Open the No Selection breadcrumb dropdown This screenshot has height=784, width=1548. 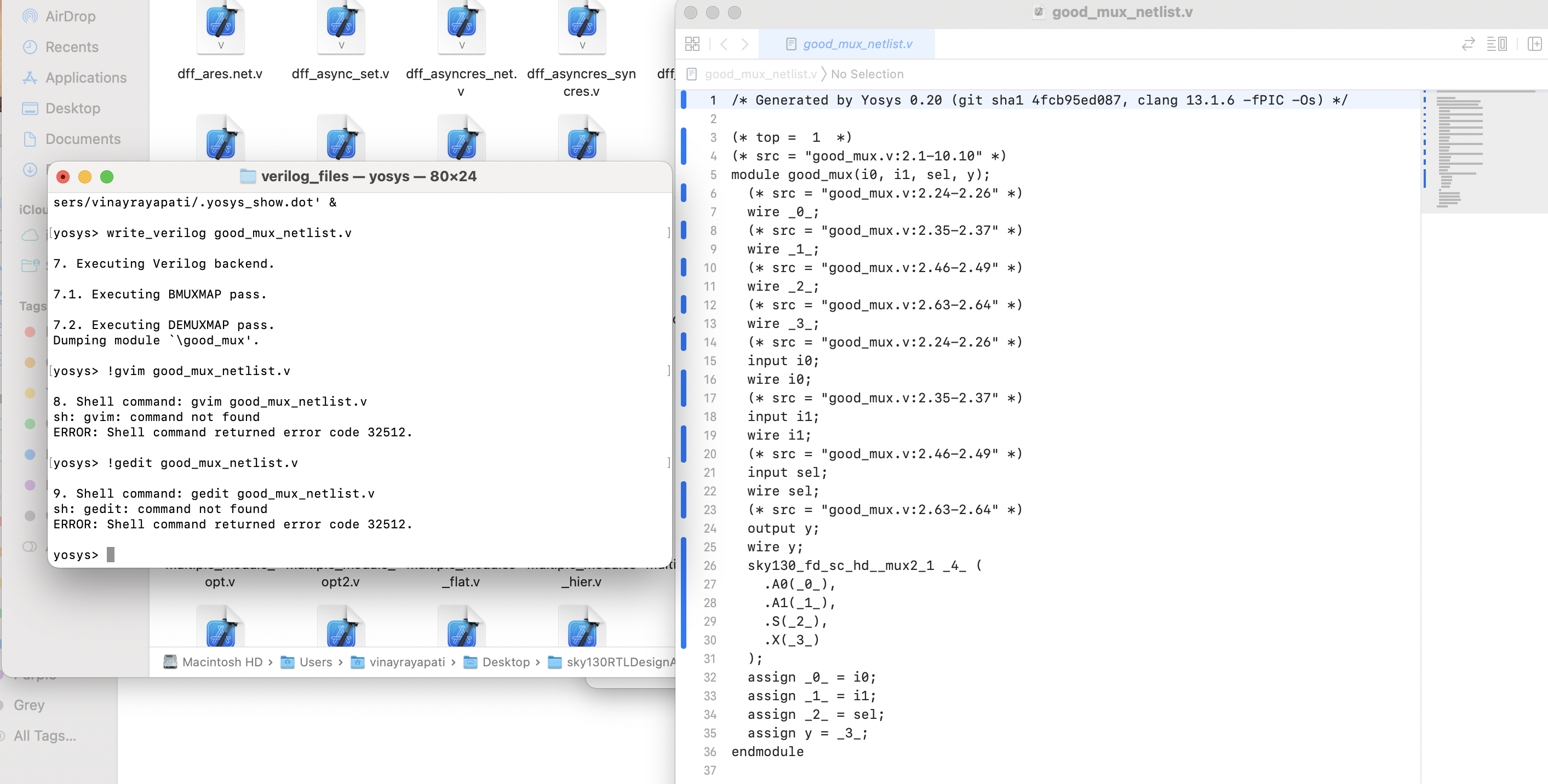click(x=867, y=74)
